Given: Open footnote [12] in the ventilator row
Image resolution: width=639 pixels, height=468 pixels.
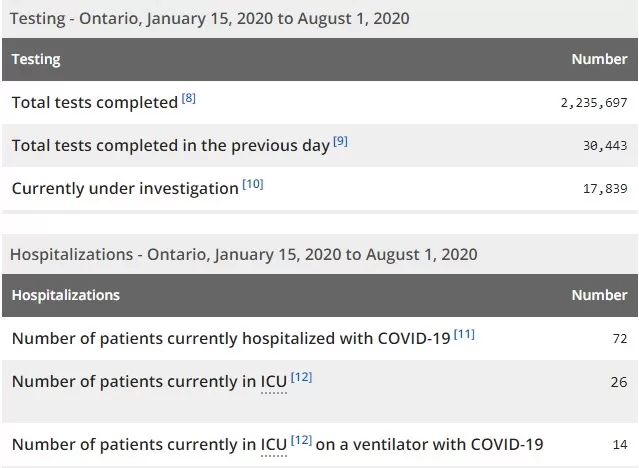Looking at the screenshot, I should [x=302, y=440].
